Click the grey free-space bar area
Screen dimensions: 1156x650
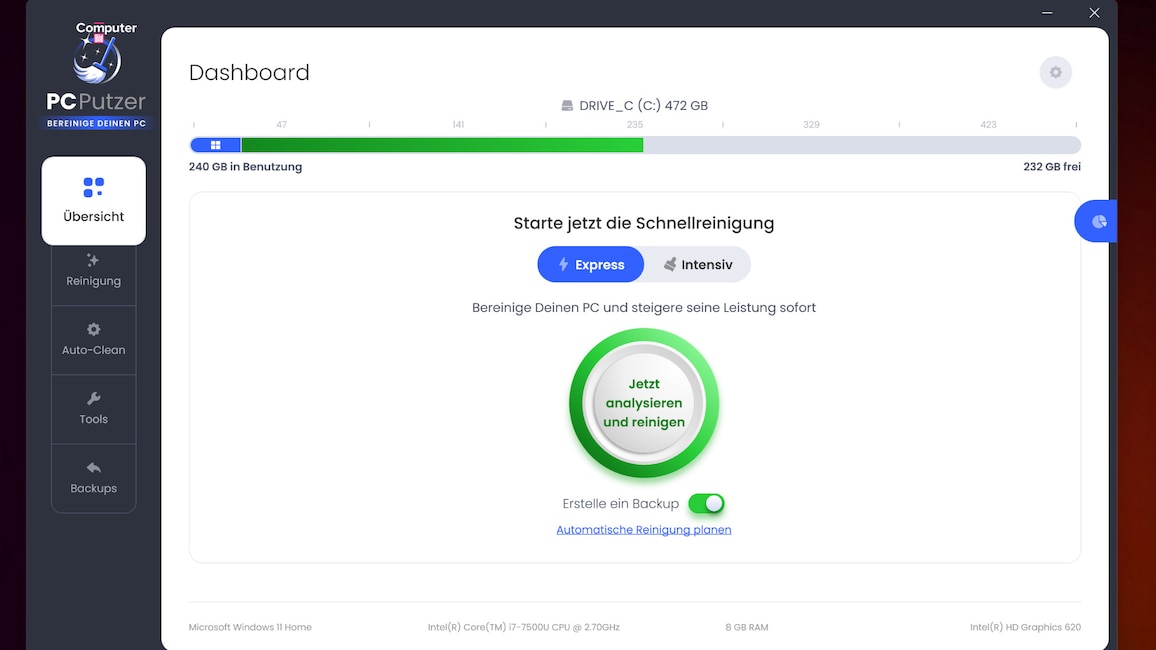pos(862,145)
